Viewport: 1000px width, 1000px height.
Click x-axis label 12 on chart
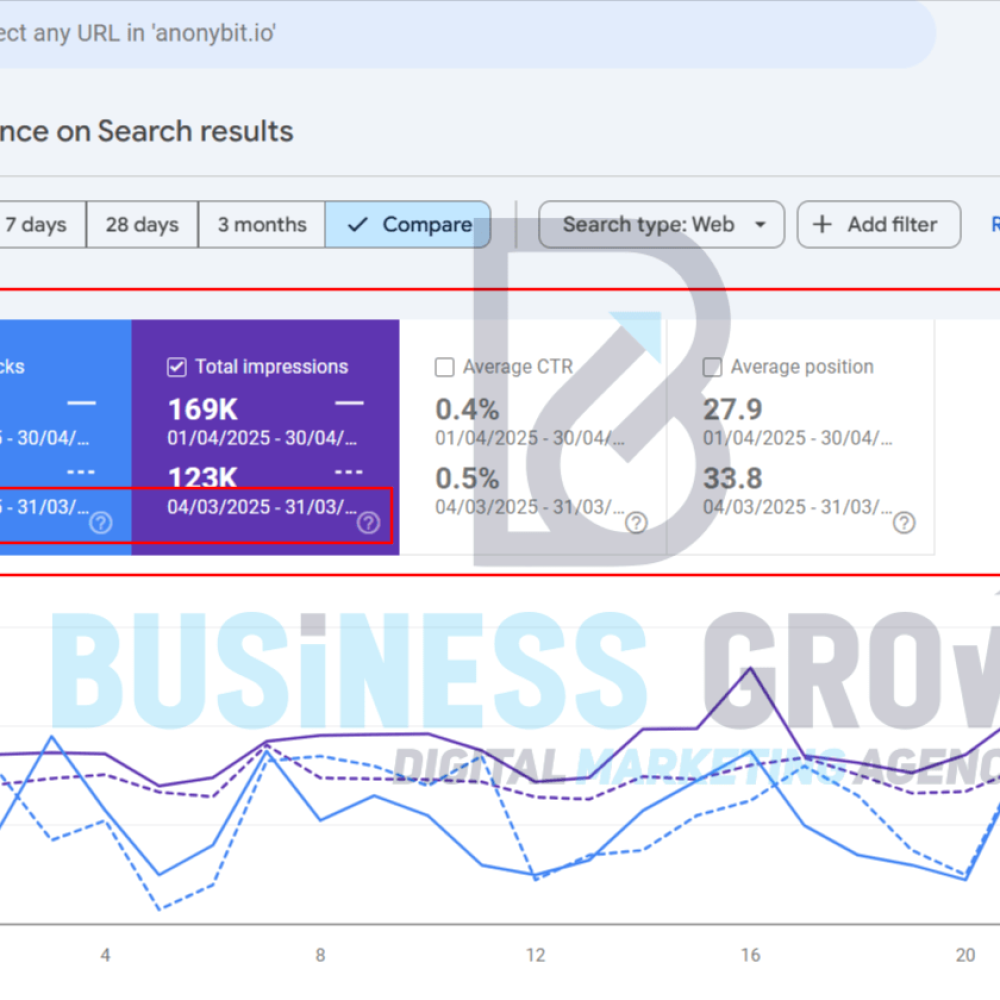[536, 955]
